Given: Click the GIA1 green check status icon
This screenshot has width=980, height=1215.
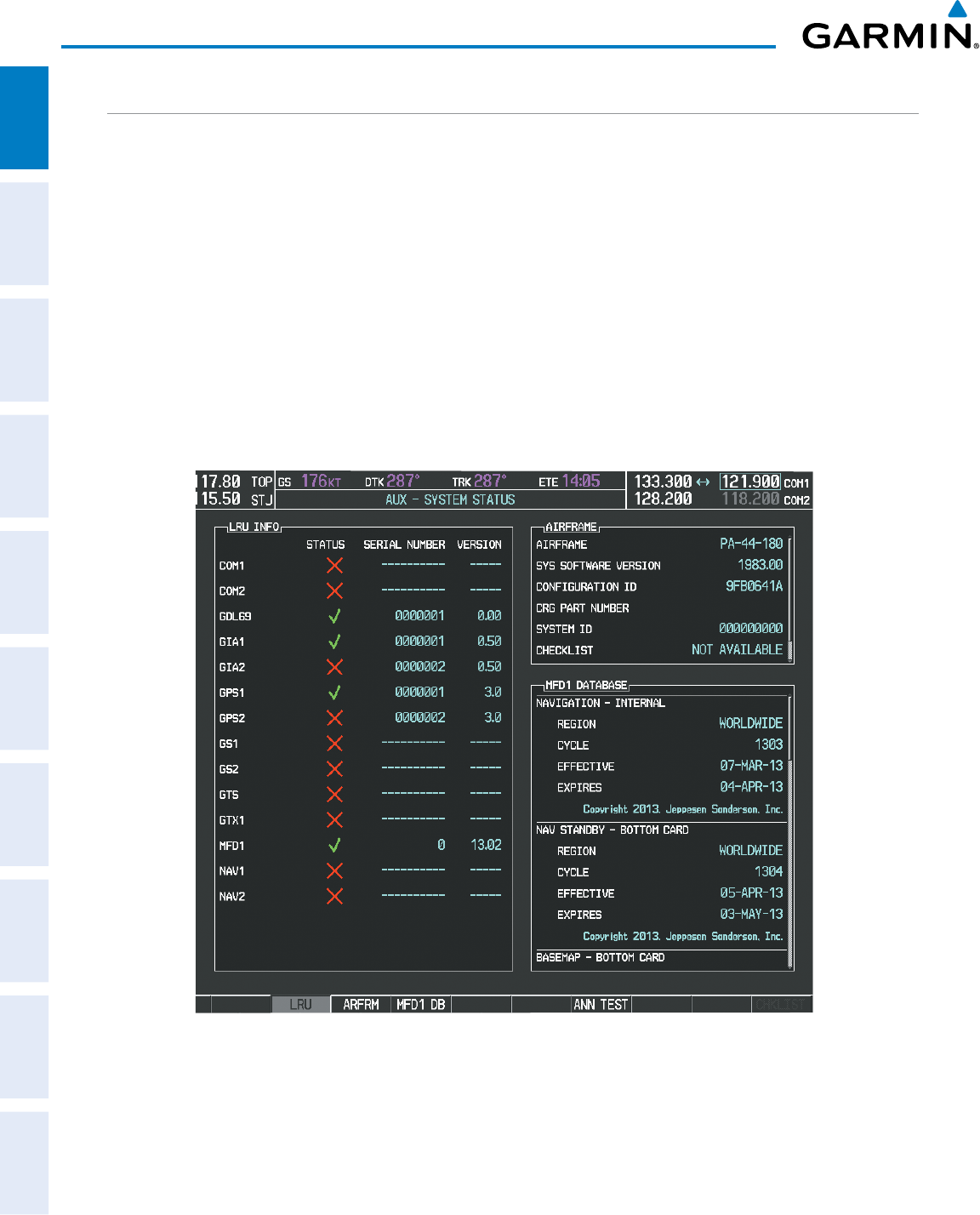Looking at the screenshot, I should (x=334, y=642).
